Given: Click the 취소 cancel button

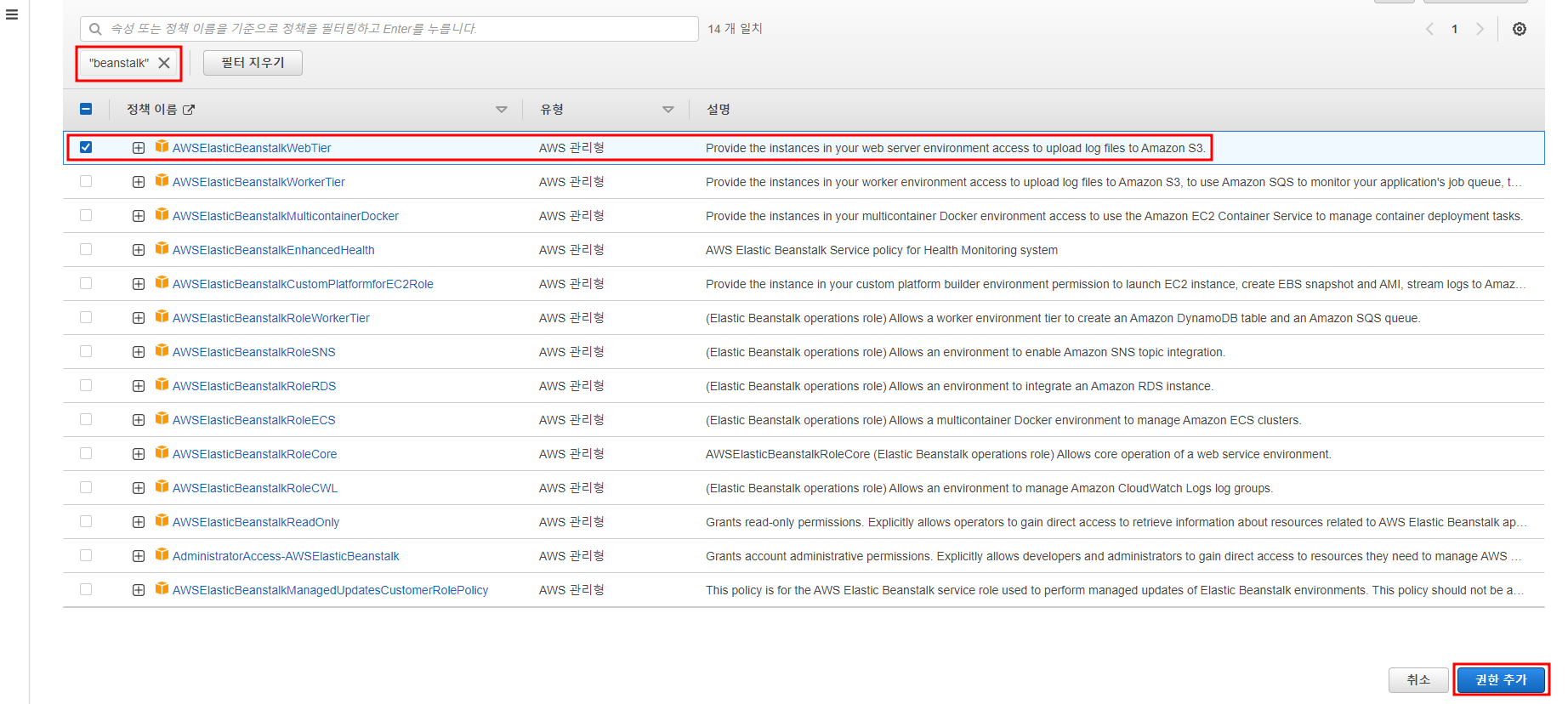Looking at the screenshot, I should click(1418, 680).
